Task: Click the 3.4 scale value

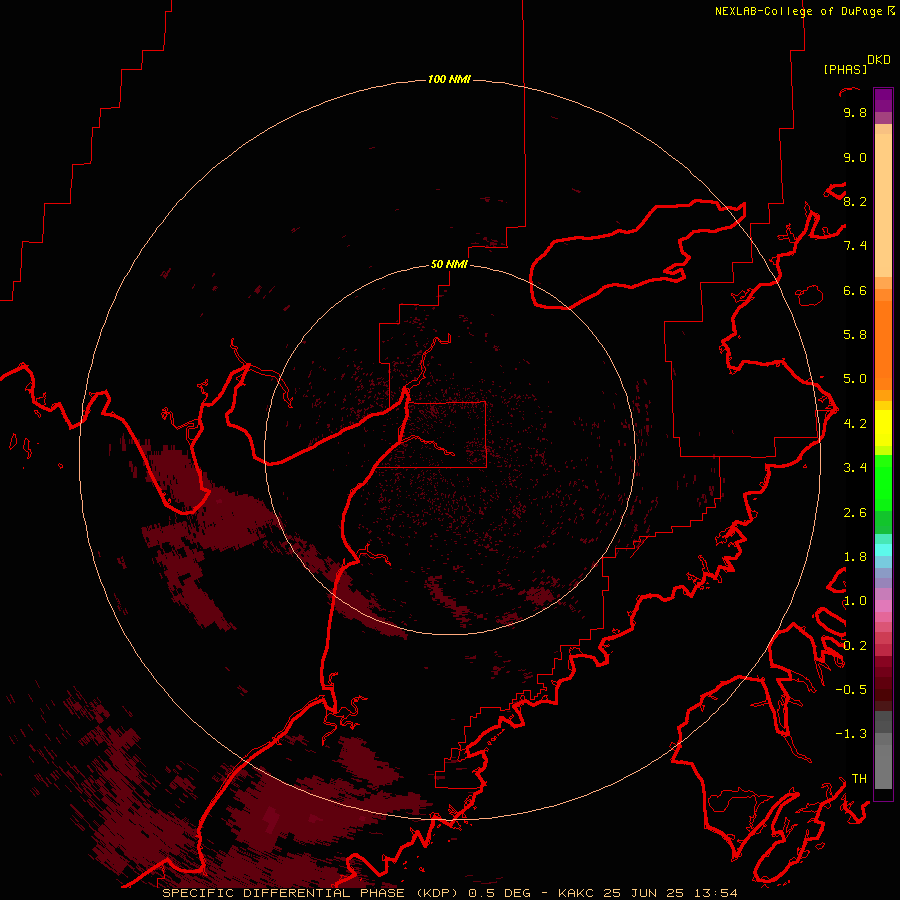Action: point(855,468)
